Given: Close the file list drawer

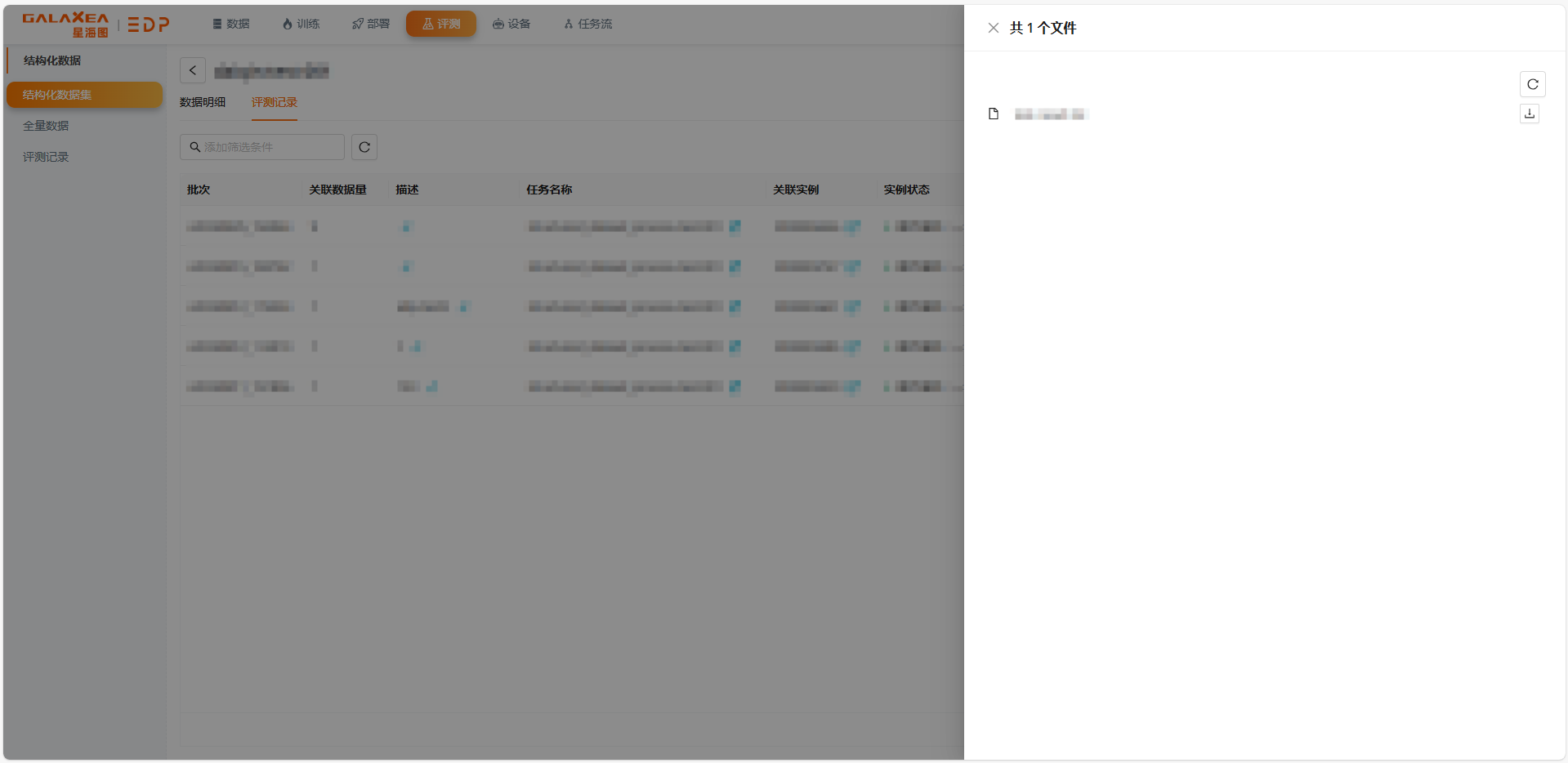Looking at the screenshot, I should point(993,28).
